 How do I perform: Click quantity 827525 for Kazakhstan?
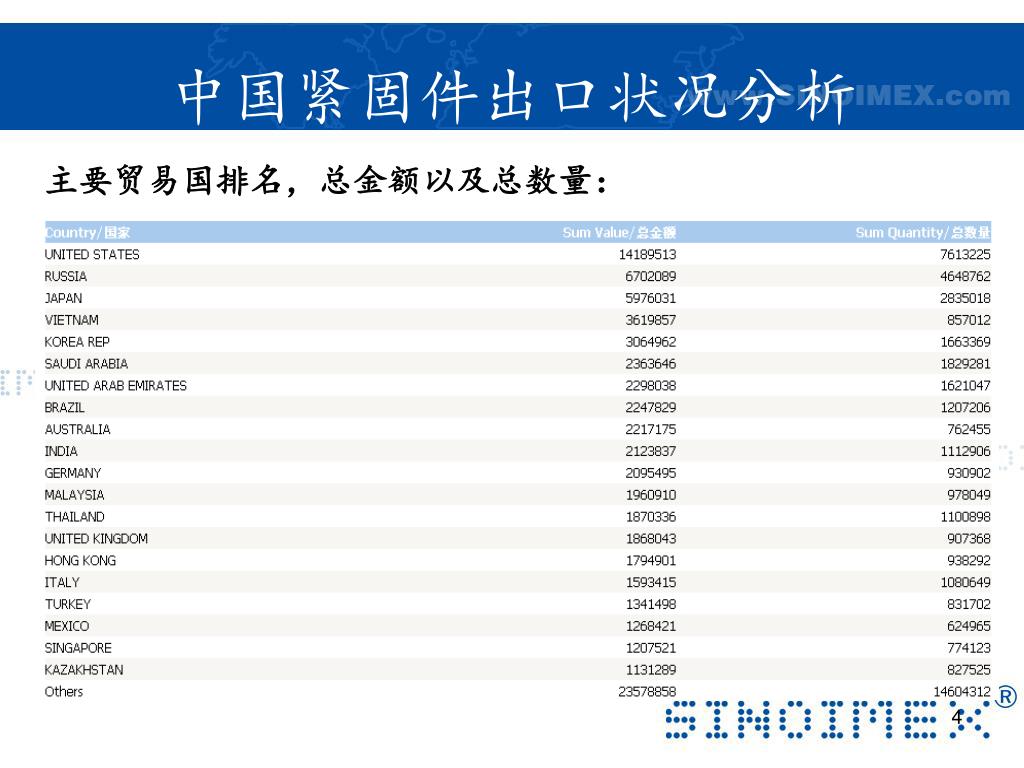point(969,670)
